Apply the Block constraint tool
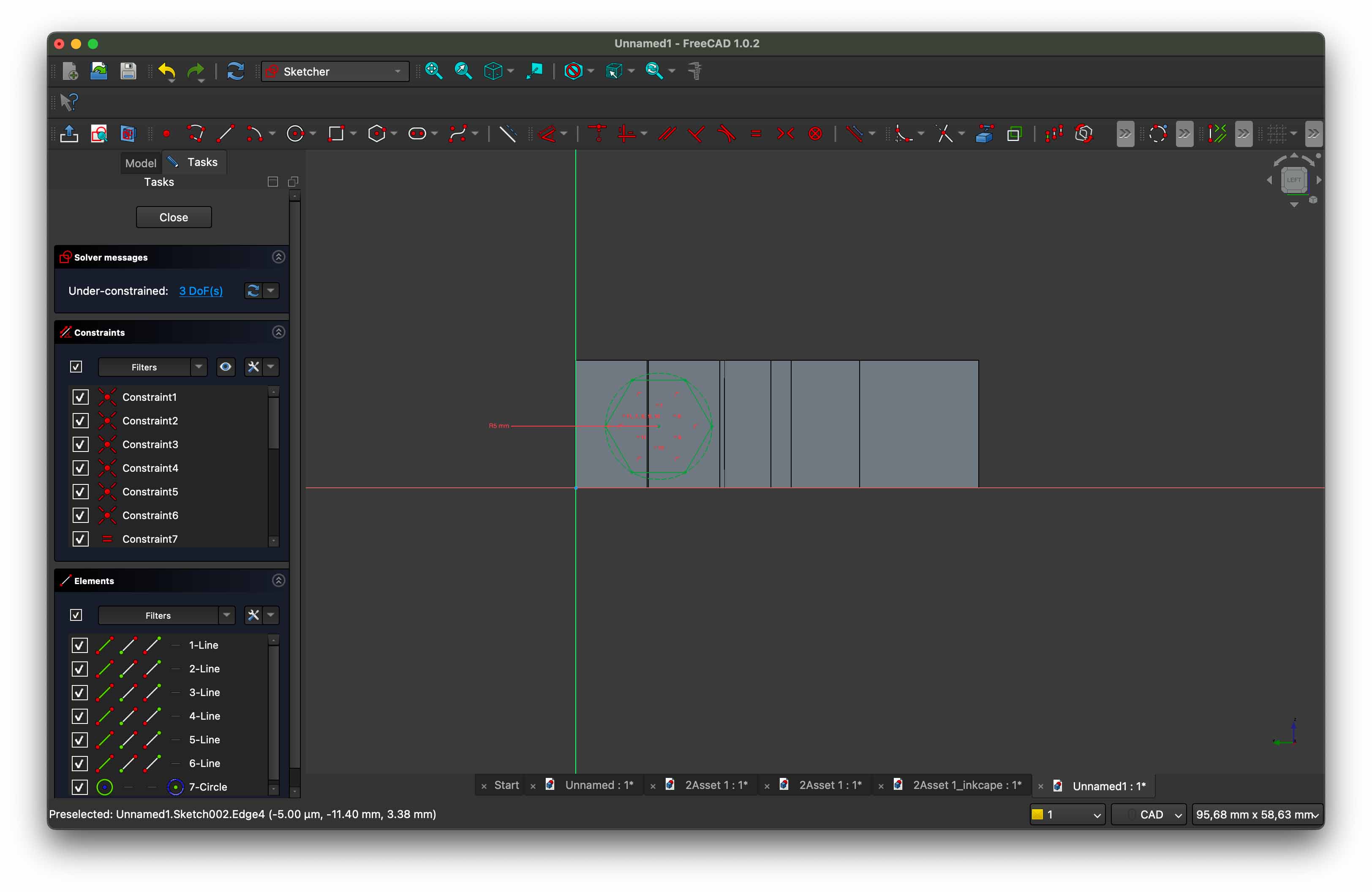Viewport: 1372px width, 892px height. [x=815, y=134]
